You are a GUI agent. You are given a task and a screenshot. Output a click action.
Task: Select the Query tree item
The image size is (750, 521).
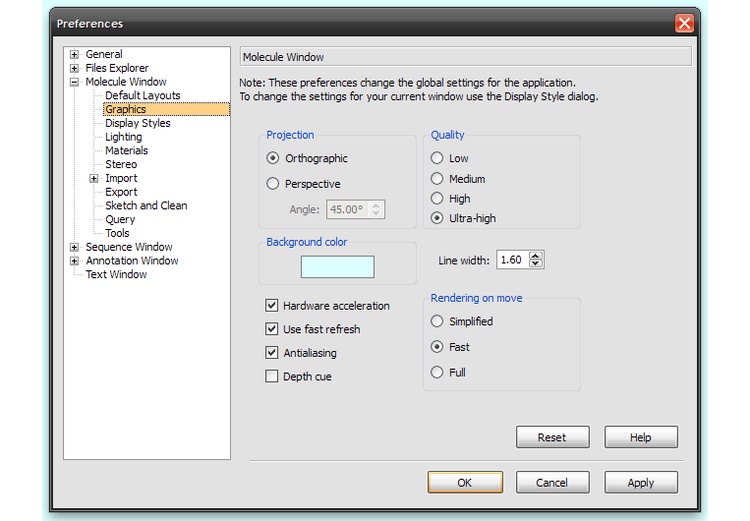point(120,220)
